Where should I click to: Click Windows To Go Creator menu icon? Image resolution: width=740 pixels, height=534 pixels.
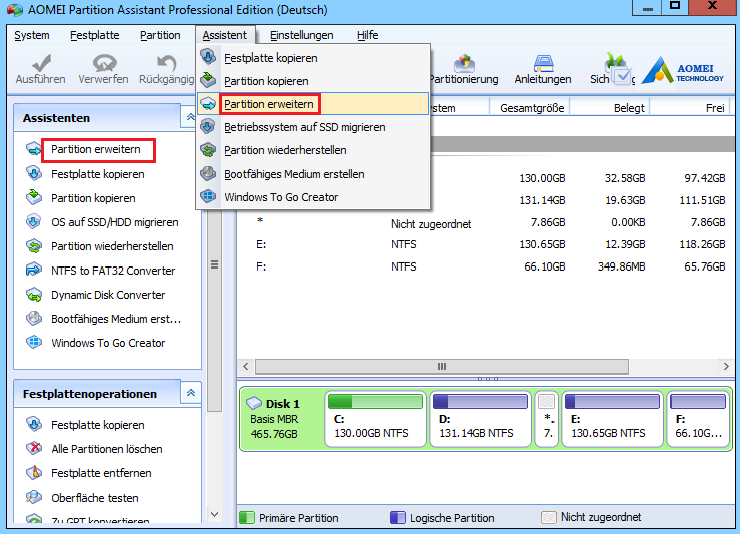click(x=208, y=196)
